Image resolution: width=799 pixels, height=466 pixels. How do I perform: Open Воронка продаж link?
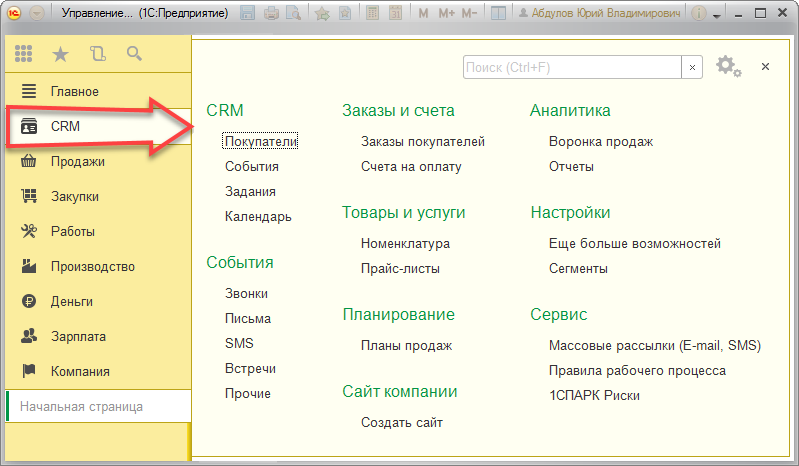coord(601,142)
